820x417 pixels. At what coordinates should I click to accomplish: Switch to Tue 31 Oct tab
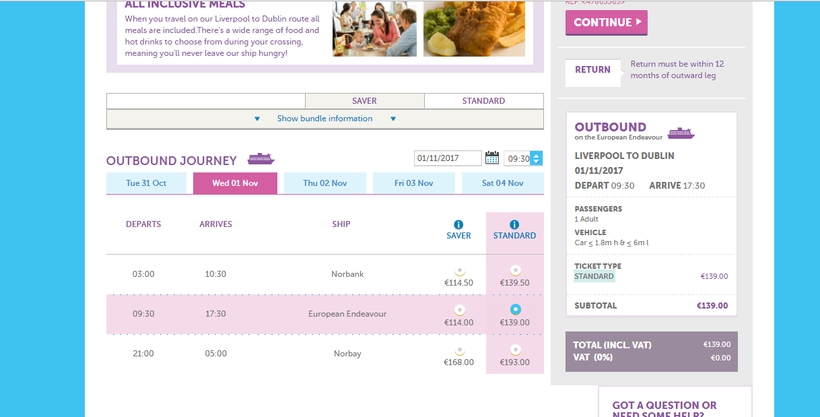click(x=146, y=183)
